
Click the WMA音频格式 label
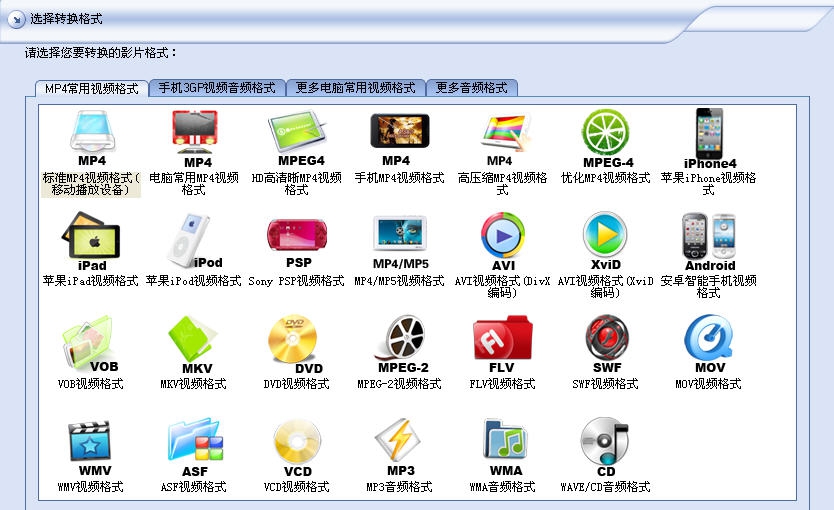502,487
